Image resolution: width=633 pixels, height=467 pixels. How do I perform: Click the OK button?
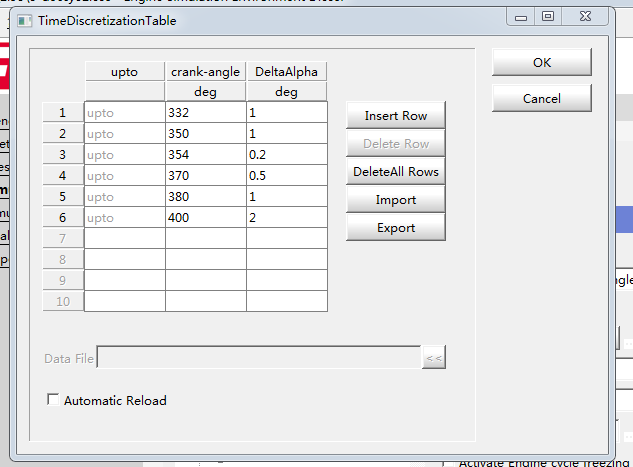[541, 62]
